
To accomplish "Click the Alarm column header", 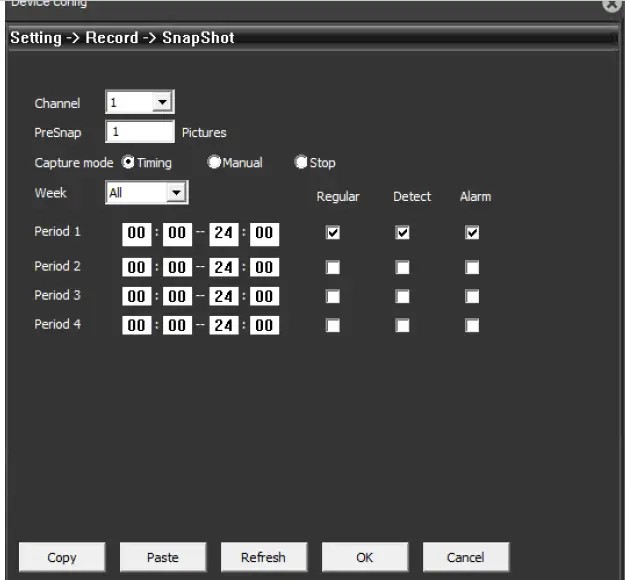I will [x=476, y=196].
